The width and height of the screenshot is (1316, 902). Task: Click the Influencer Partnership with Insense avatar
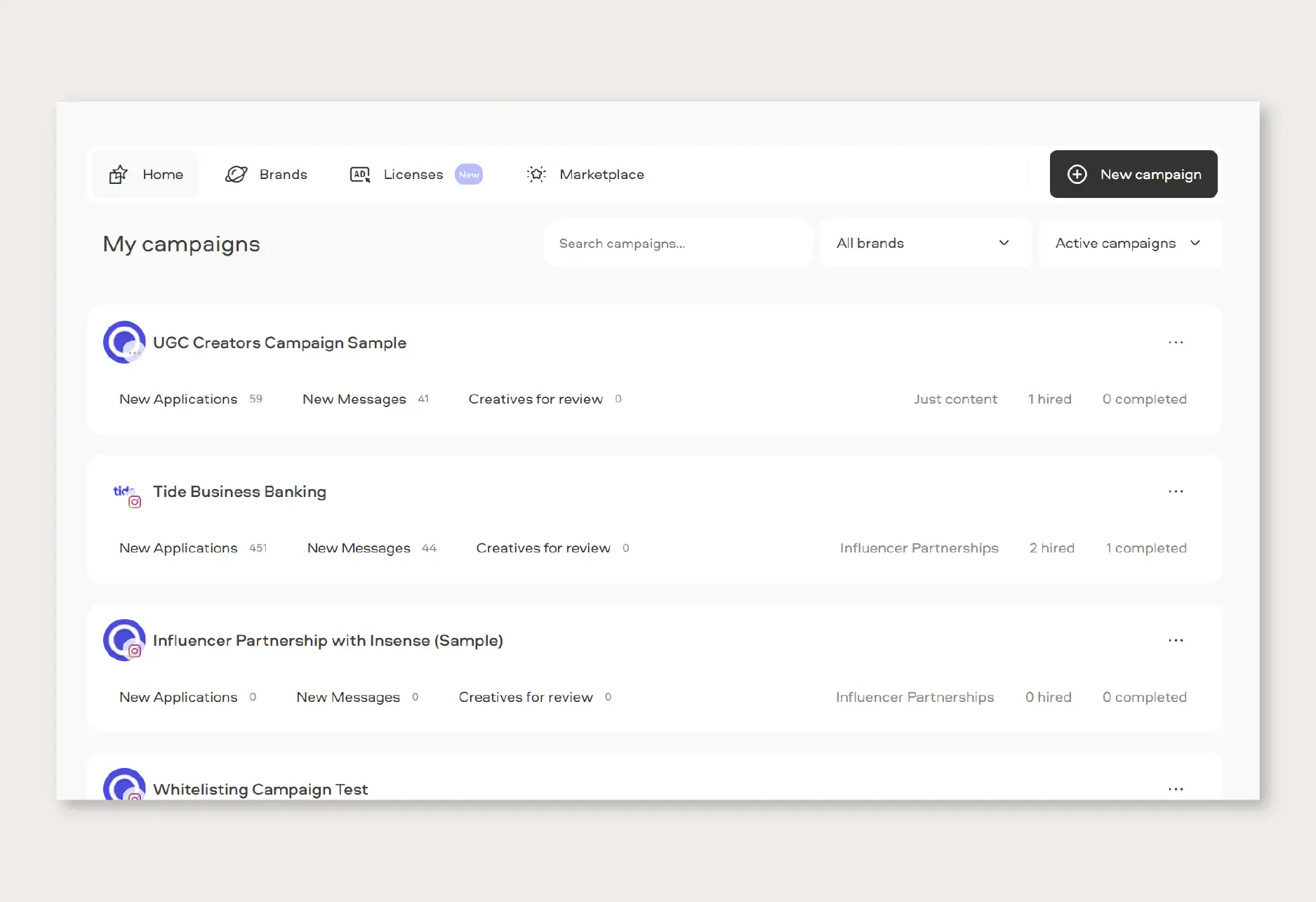click(124, 640)
